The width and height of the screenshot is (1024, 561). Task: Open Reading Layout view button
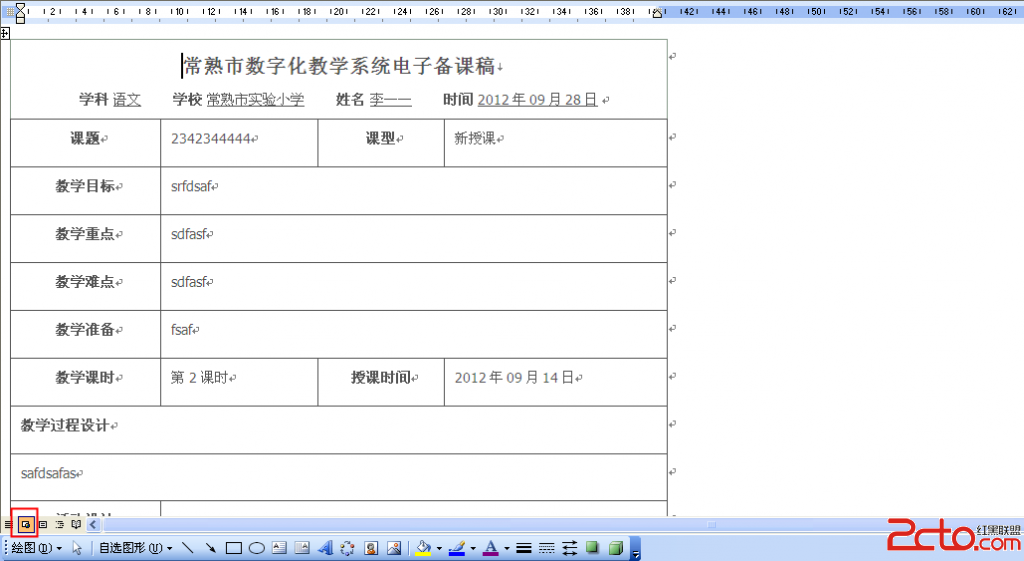[x=76, y=524]
